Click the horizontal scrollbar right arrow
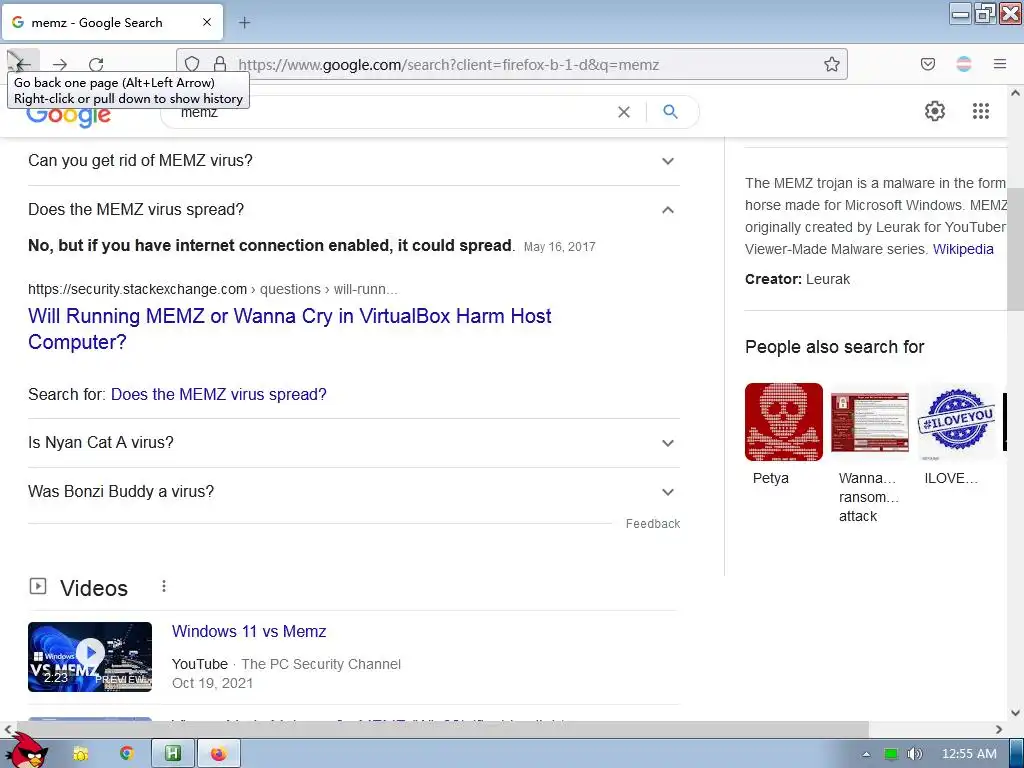 (x=999, y=729)
